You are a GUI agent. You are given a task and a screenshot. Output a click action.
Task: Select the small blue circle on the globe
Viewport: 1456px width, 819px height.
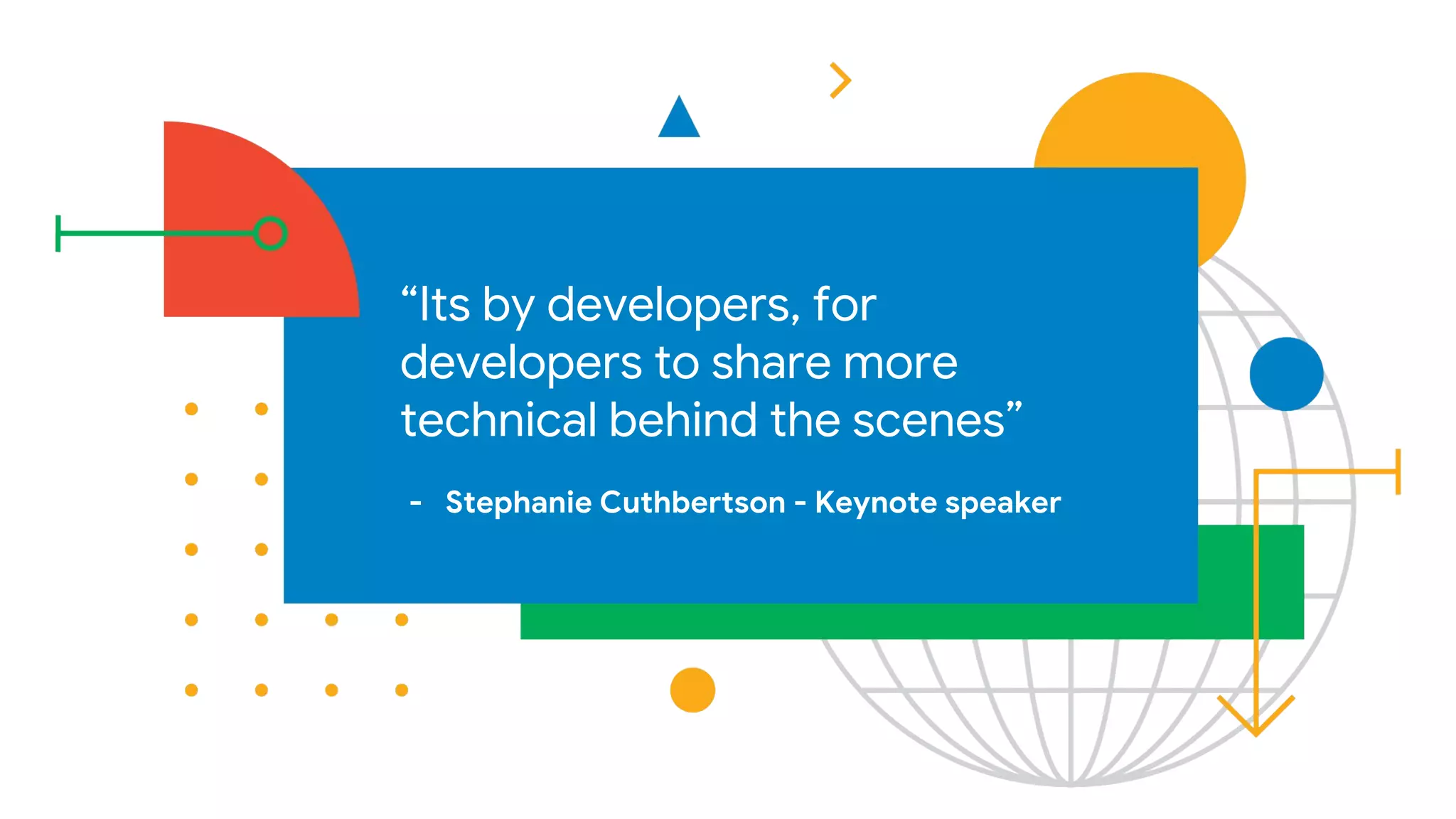pos(1286,374)
